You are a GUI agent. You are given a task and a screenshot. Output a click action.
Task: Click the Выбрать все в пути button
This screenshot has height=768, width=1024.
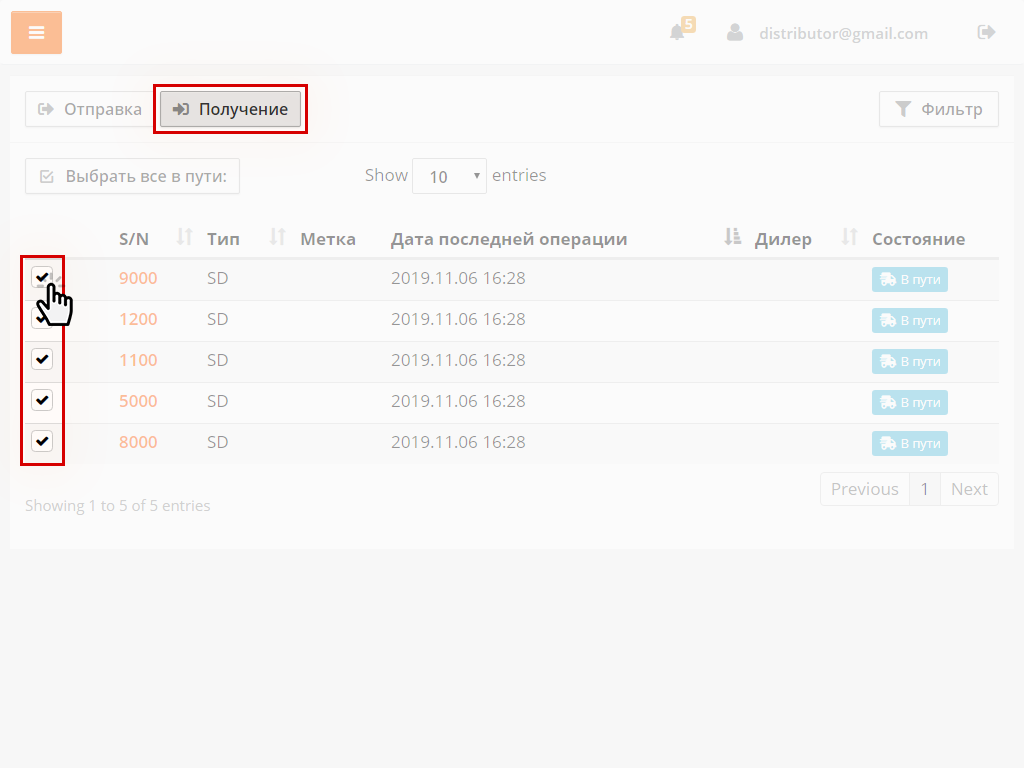click(132, 176)
